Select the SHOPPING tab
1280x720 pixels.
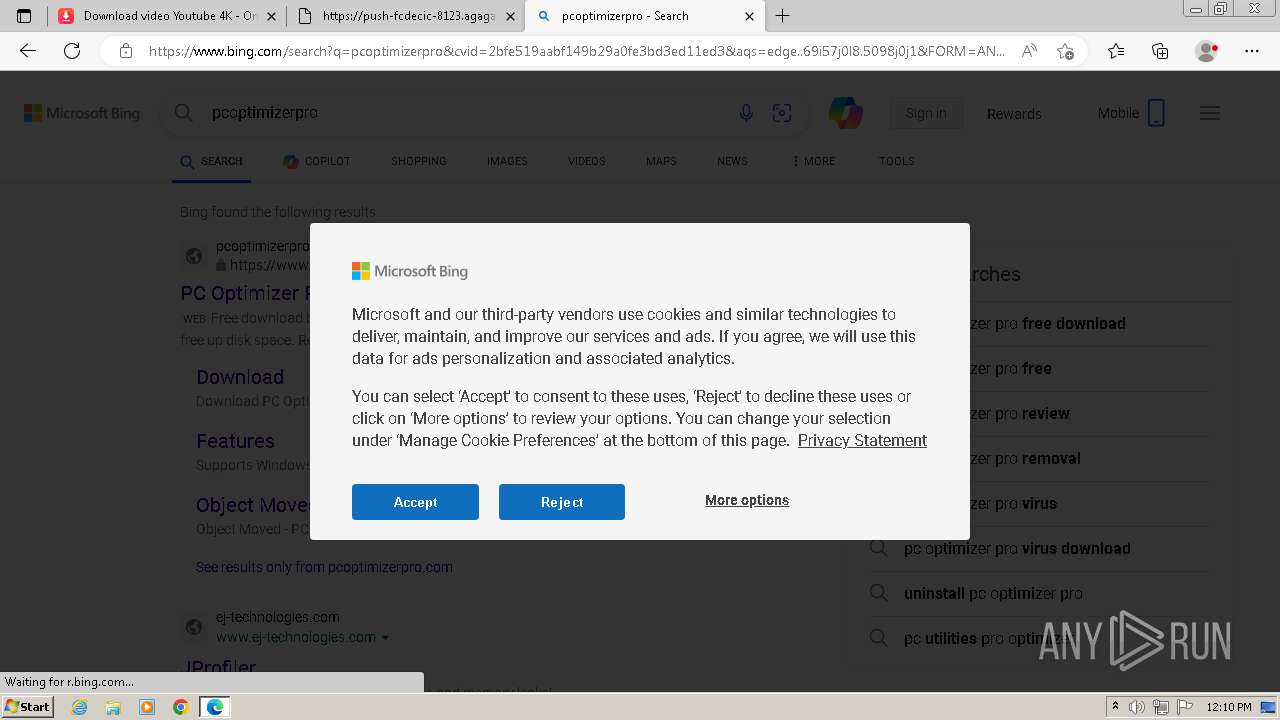click(419, 161)
